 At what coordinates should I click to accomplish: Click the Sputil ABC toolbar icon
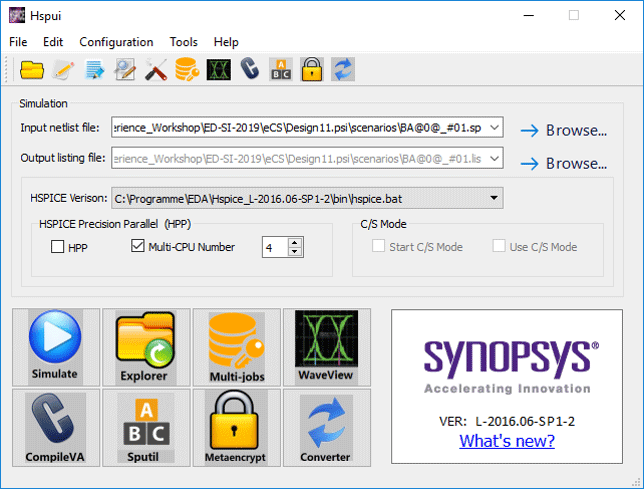coord(281,69)
